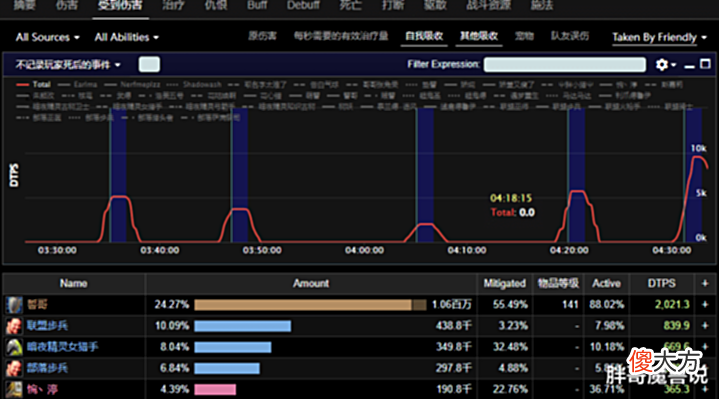Click the pink amount bar in the last row
This screenshot has width=719, height=399.
click(215, 389)
